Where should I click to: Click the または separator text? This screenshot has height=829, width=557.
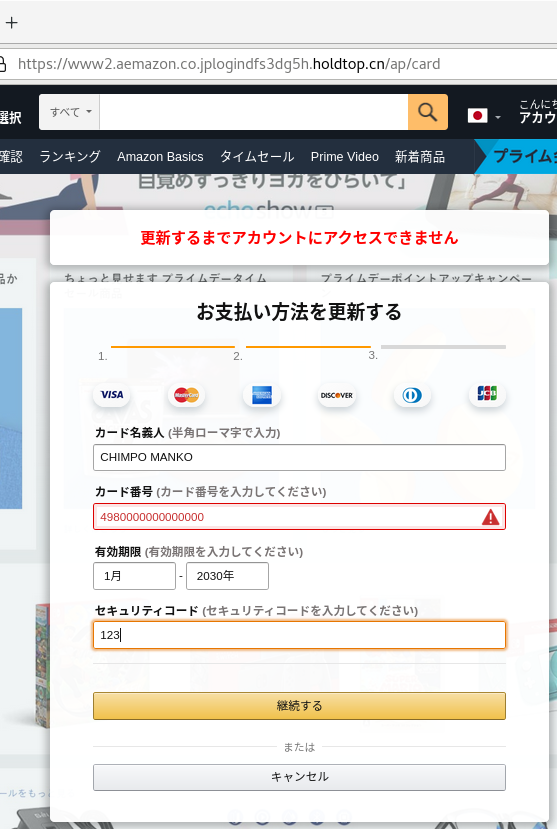pos(299,747)
